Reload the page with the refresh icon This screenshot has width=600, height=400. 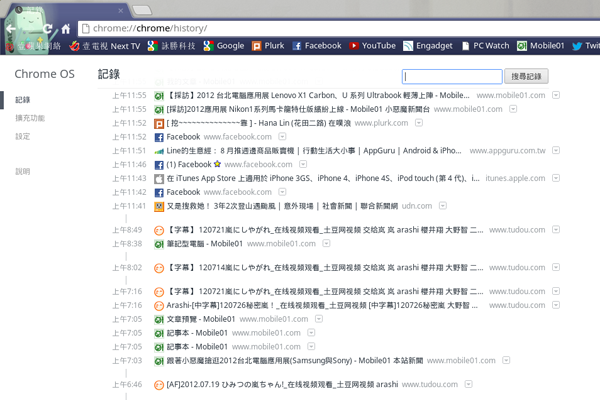click(x=47, y=28)
